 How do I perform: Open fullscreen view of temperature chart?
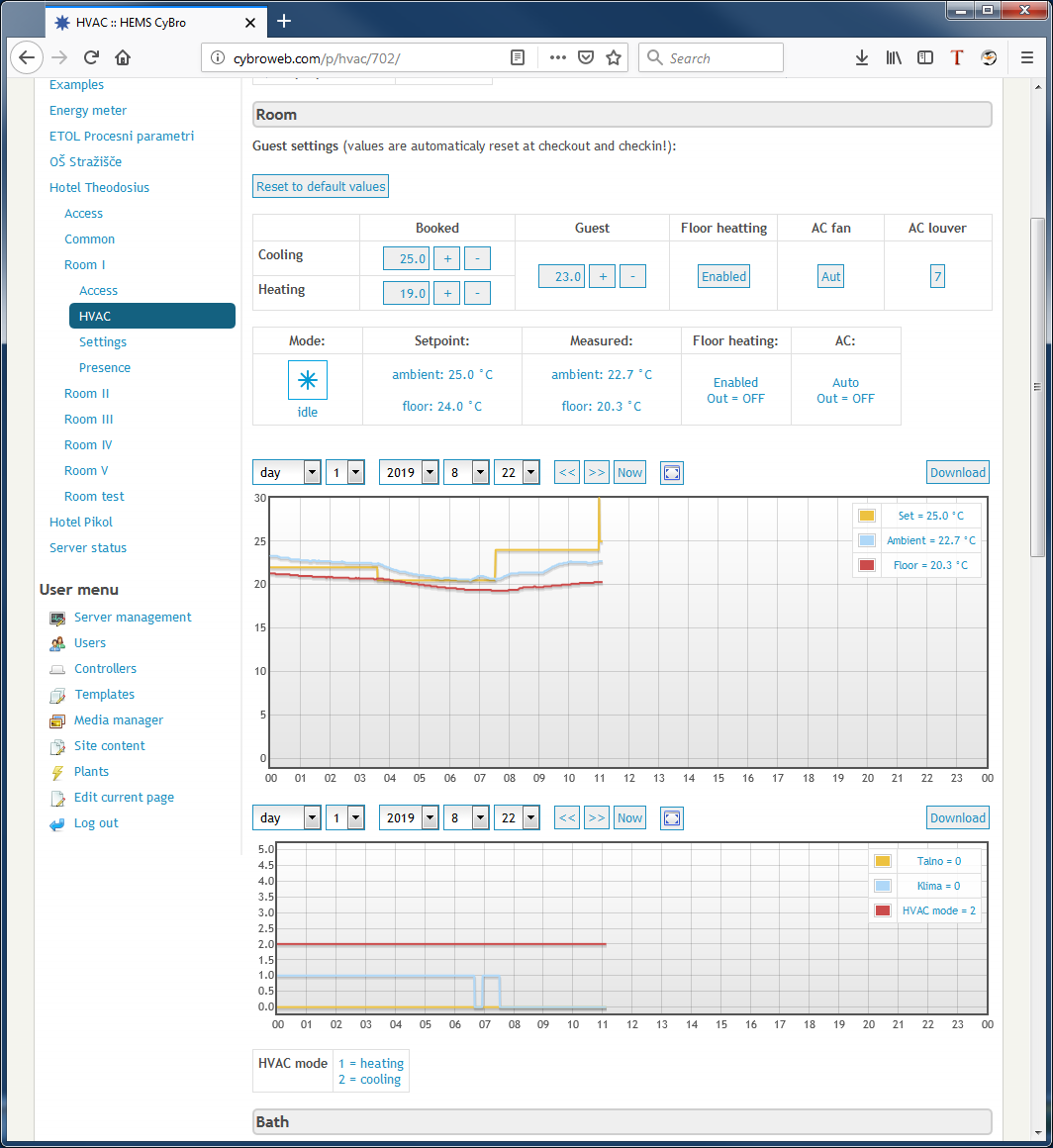click(672, 473)
